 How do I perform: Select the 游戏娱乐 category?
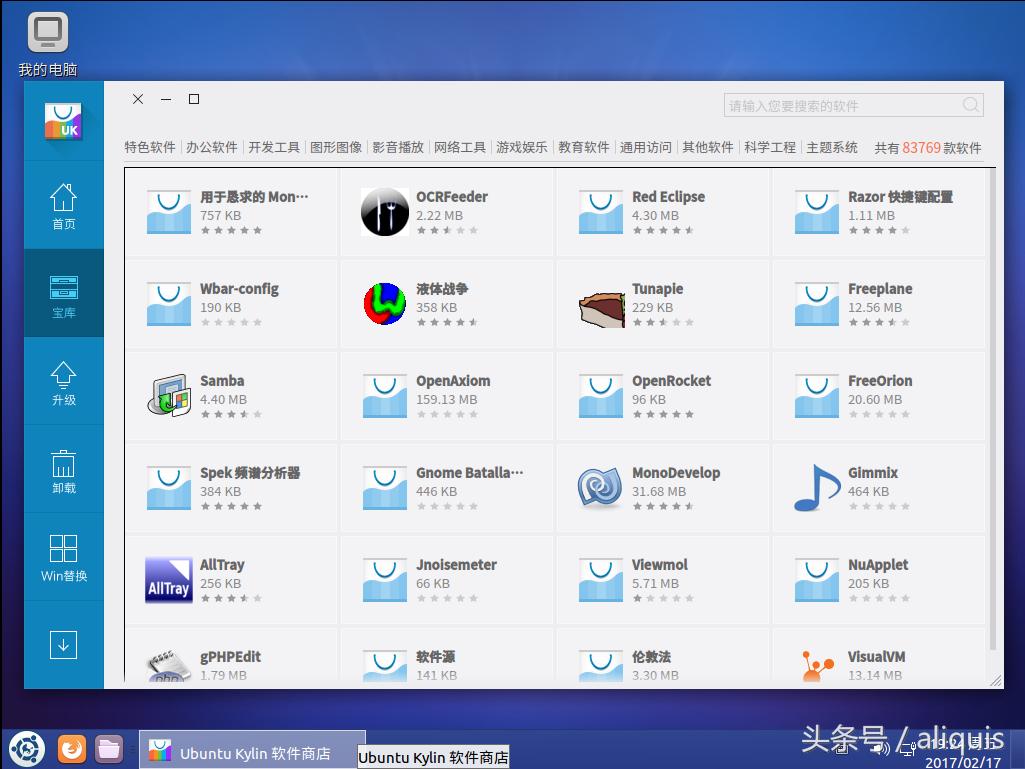[522, 146]
